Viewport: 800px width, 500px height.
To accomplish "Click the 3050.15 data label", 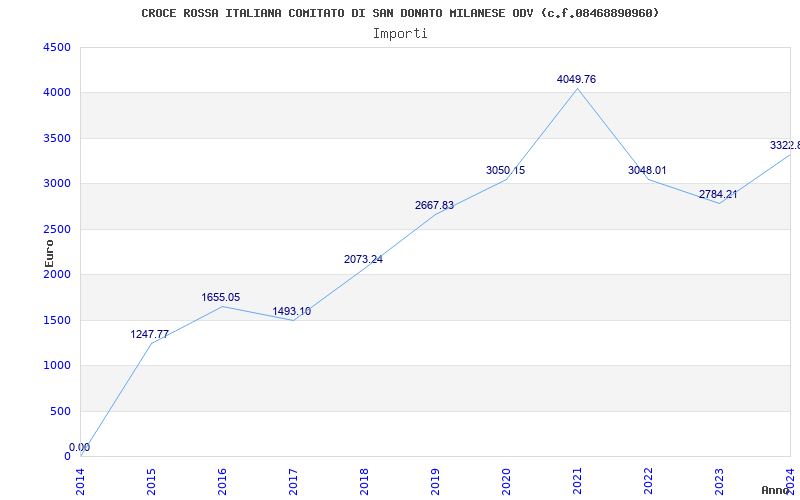I will [x=505, y=170].
